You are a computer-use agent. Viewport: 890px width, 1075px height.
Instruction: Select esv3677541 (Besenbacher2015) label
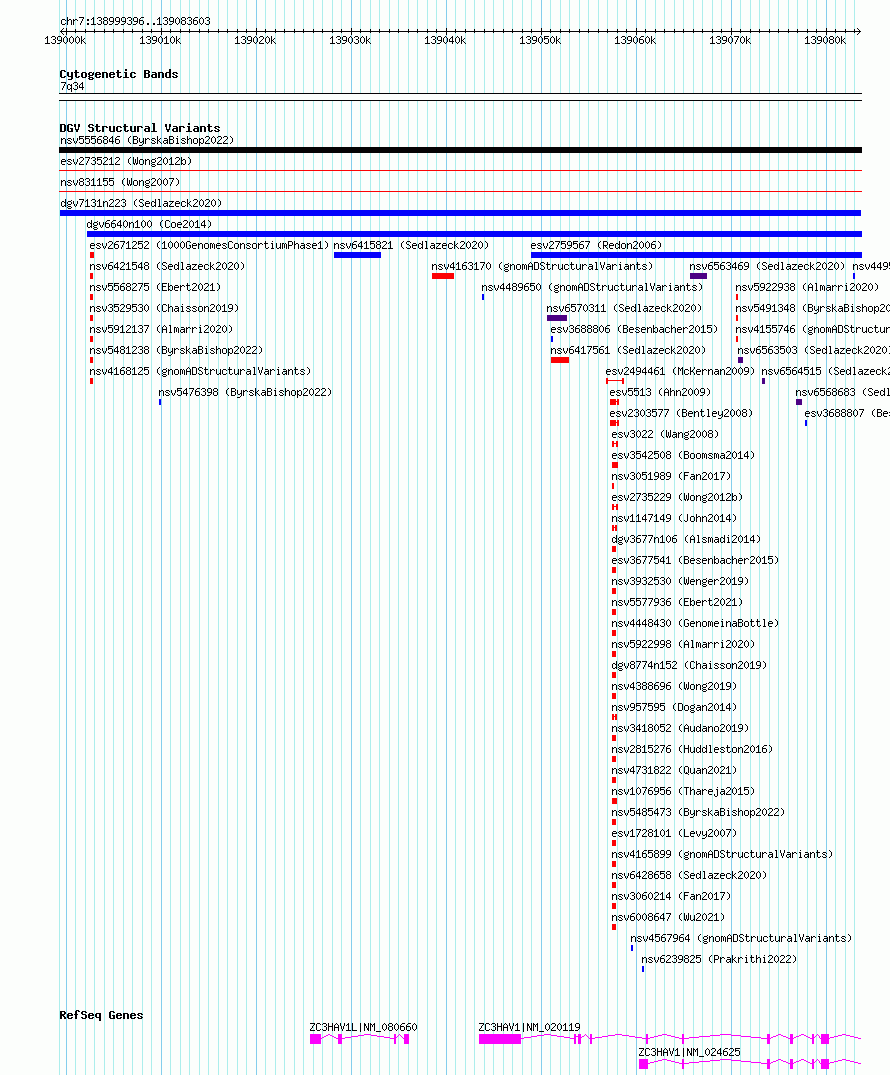(695, 561)
